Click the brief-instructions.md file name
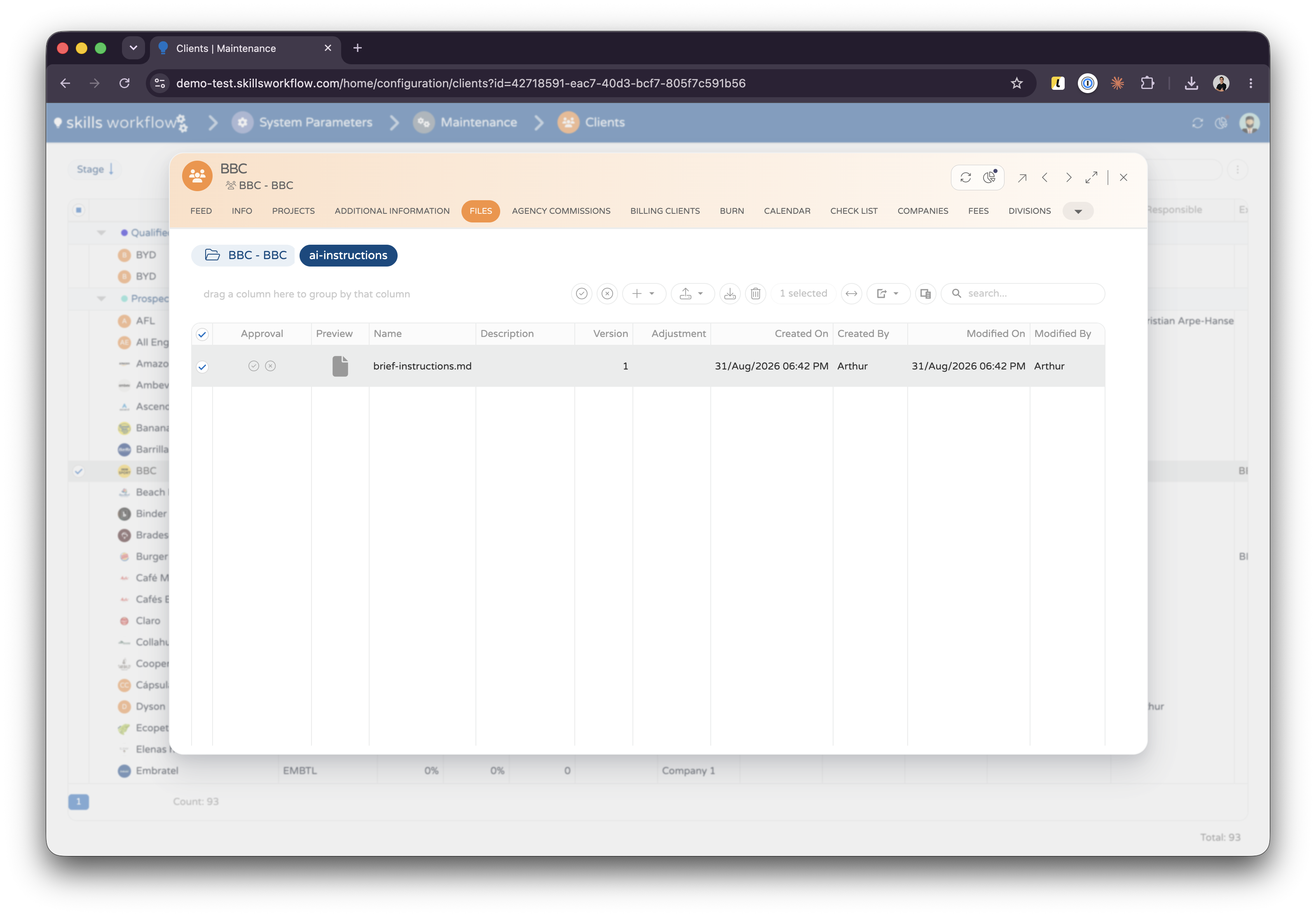1316x917 pixels. click(422, 366)
